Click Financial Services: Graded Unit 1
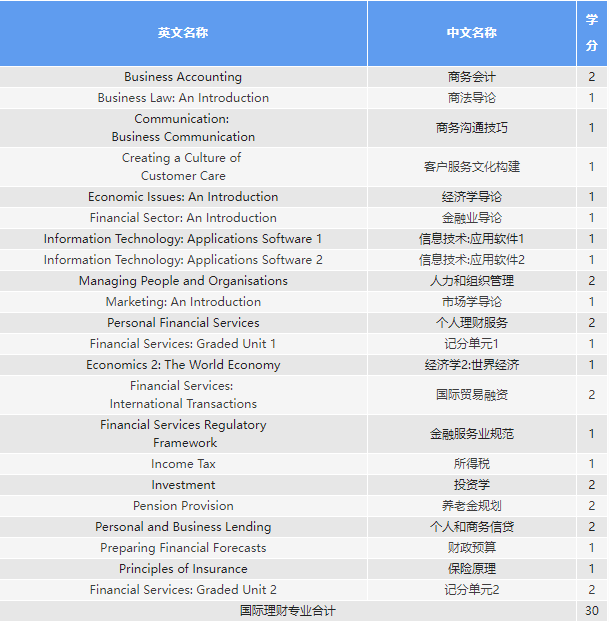 click(x=183, y=344)
